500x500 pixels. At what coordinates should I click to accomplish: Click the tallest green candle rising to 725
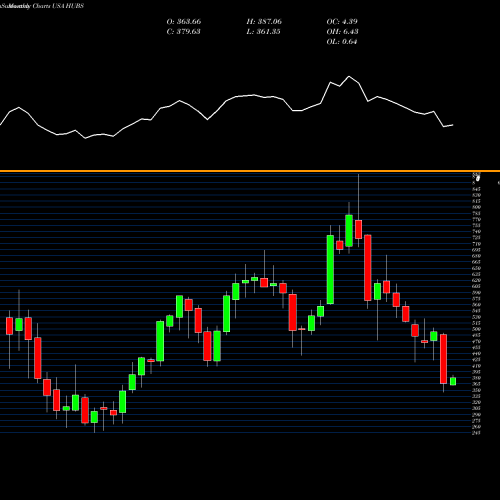coord(330,269)
